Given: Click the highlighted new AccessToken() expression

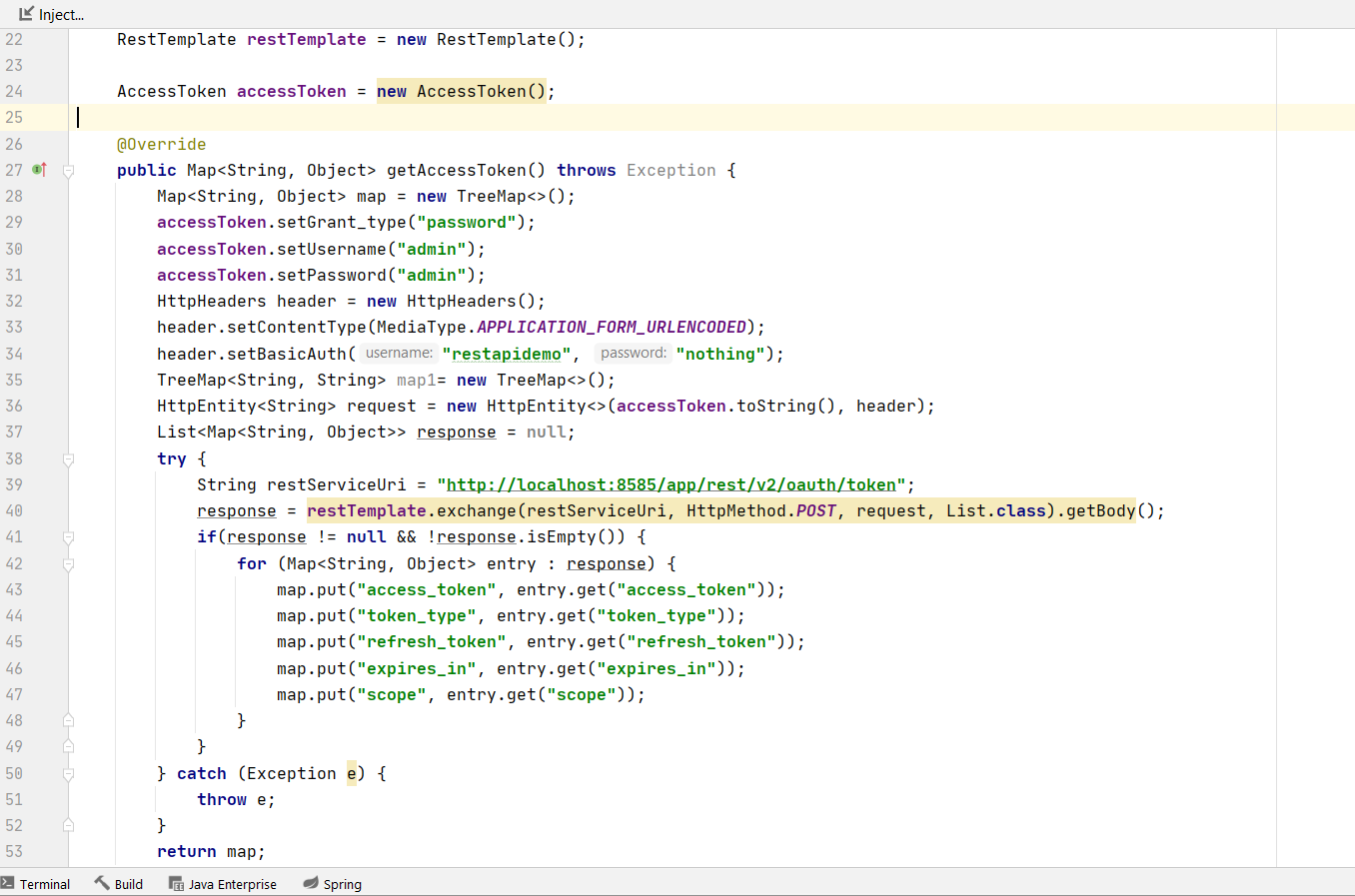Looking at the screenshot, I should (462, 91).
